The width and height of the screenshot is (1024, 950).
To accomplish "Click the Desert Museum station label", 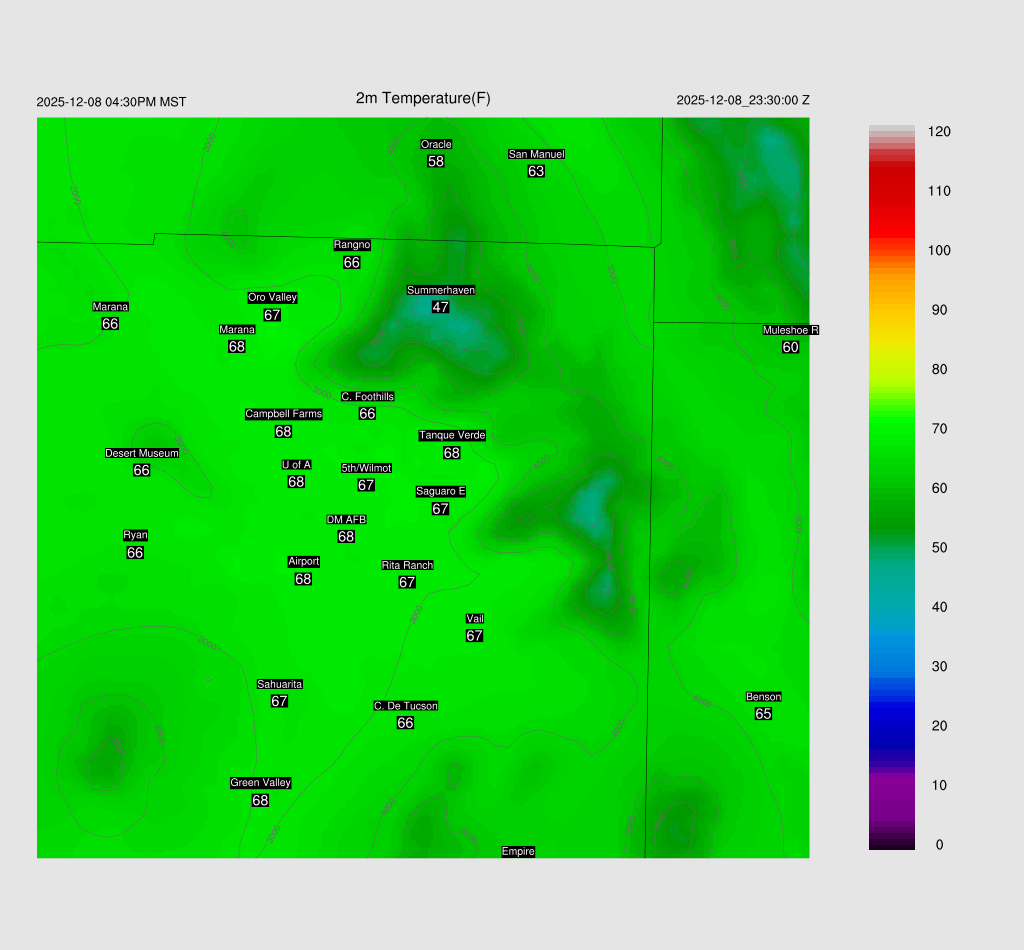I will [x=142, y=453].
